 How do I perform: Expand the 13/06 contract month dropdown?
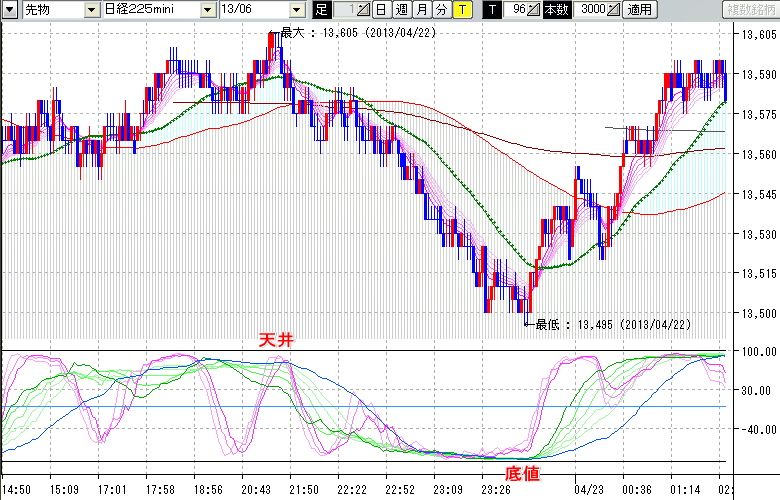[x=297, y=9]
